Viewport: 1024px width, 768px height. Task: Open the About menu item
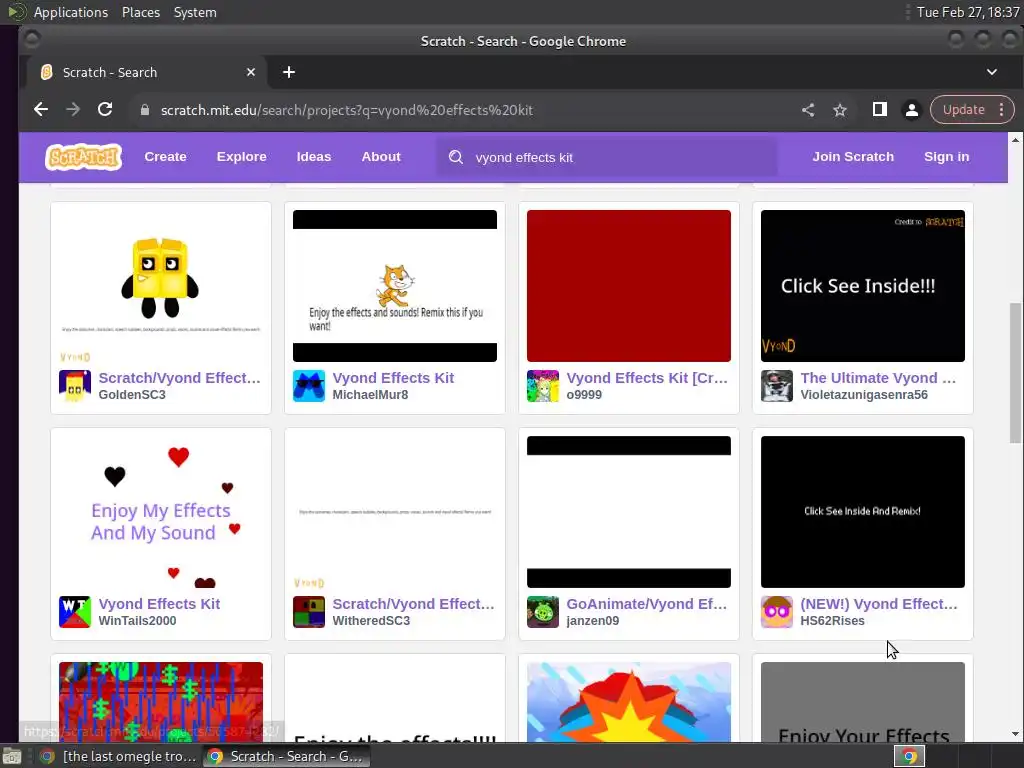(381, 157)
